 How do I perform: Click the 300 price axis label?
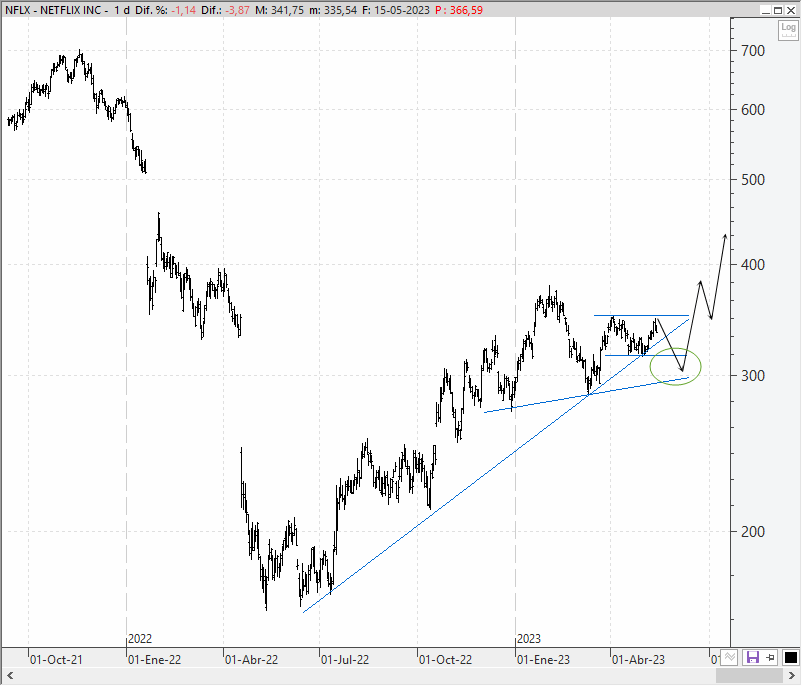point(753,375)
